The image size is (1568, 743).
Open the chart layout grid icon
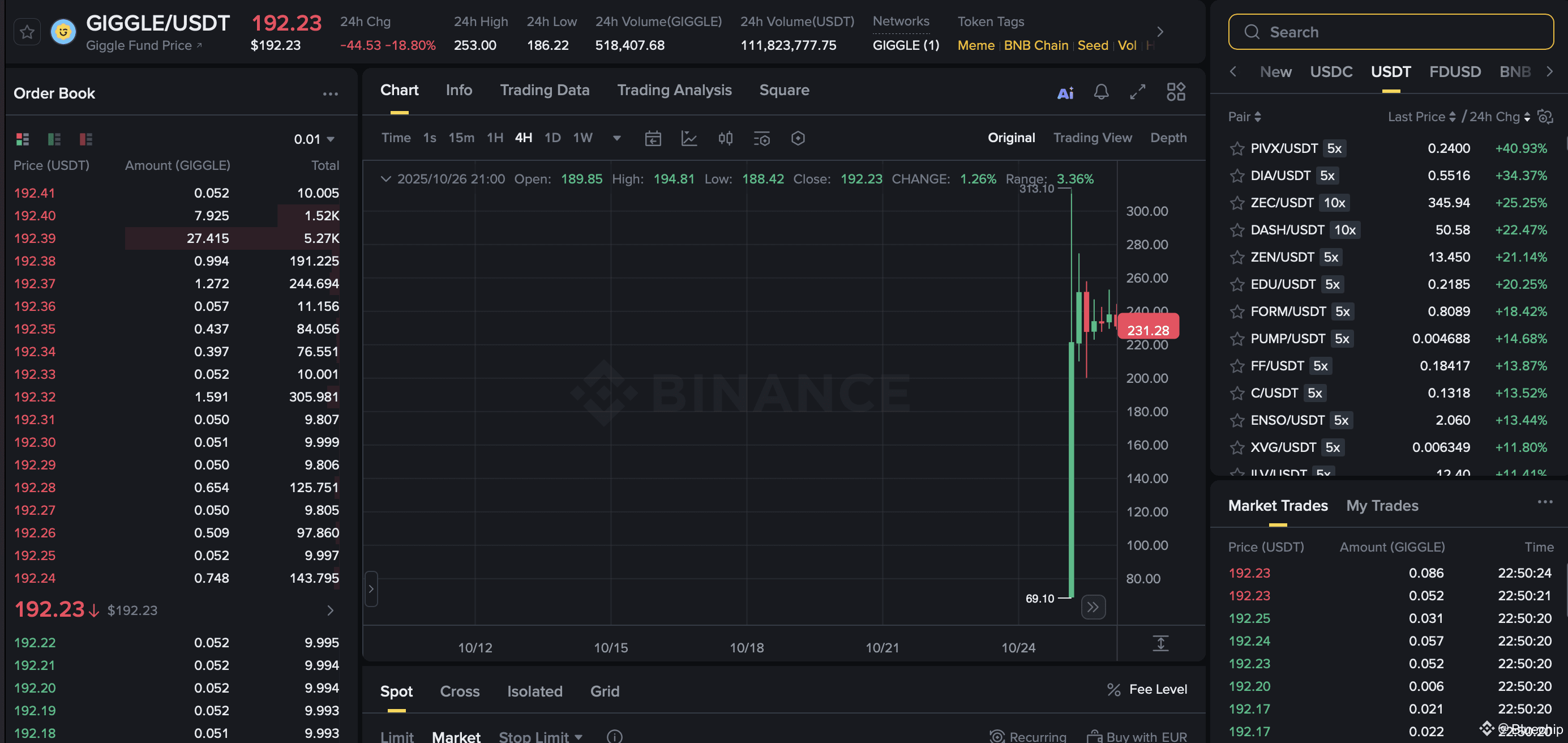pyautogui.click(x=1175, y=92)
